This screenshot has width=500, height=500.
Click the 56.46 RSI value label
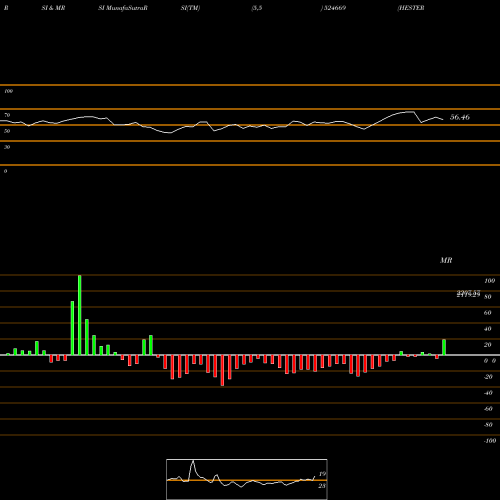click(460, 117)
